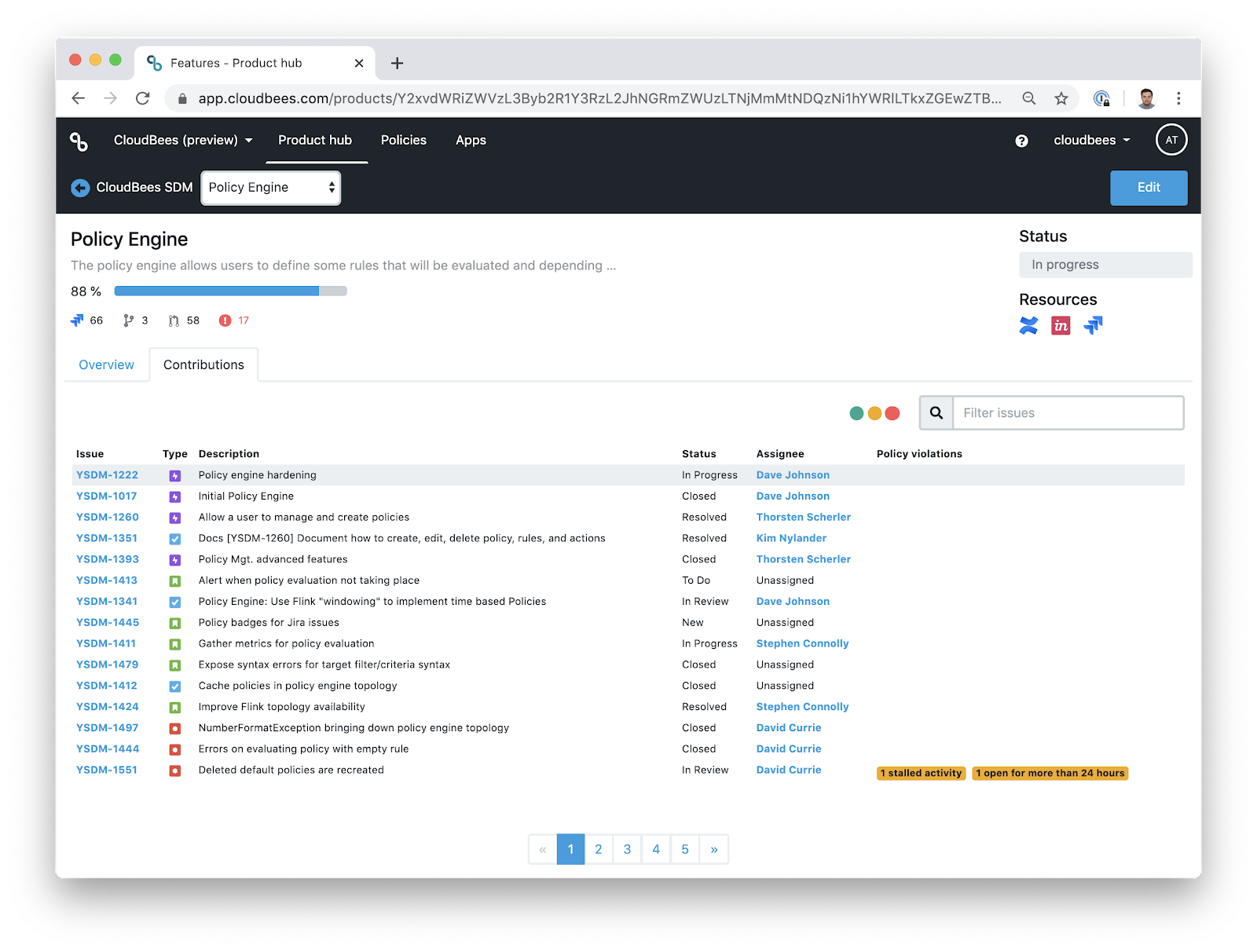Click epic type icon for YSDM-1222

point(175,476)
